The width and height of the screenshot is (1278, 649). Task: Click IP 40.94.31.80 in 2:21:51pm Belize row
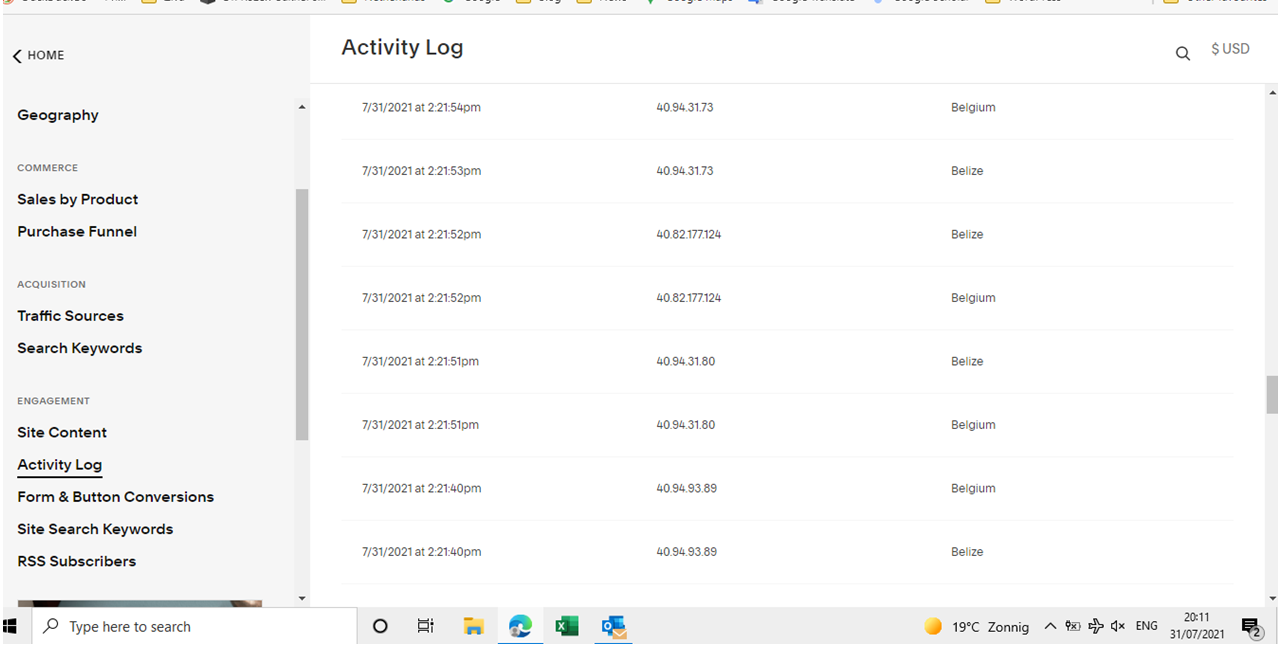point(686,361)
